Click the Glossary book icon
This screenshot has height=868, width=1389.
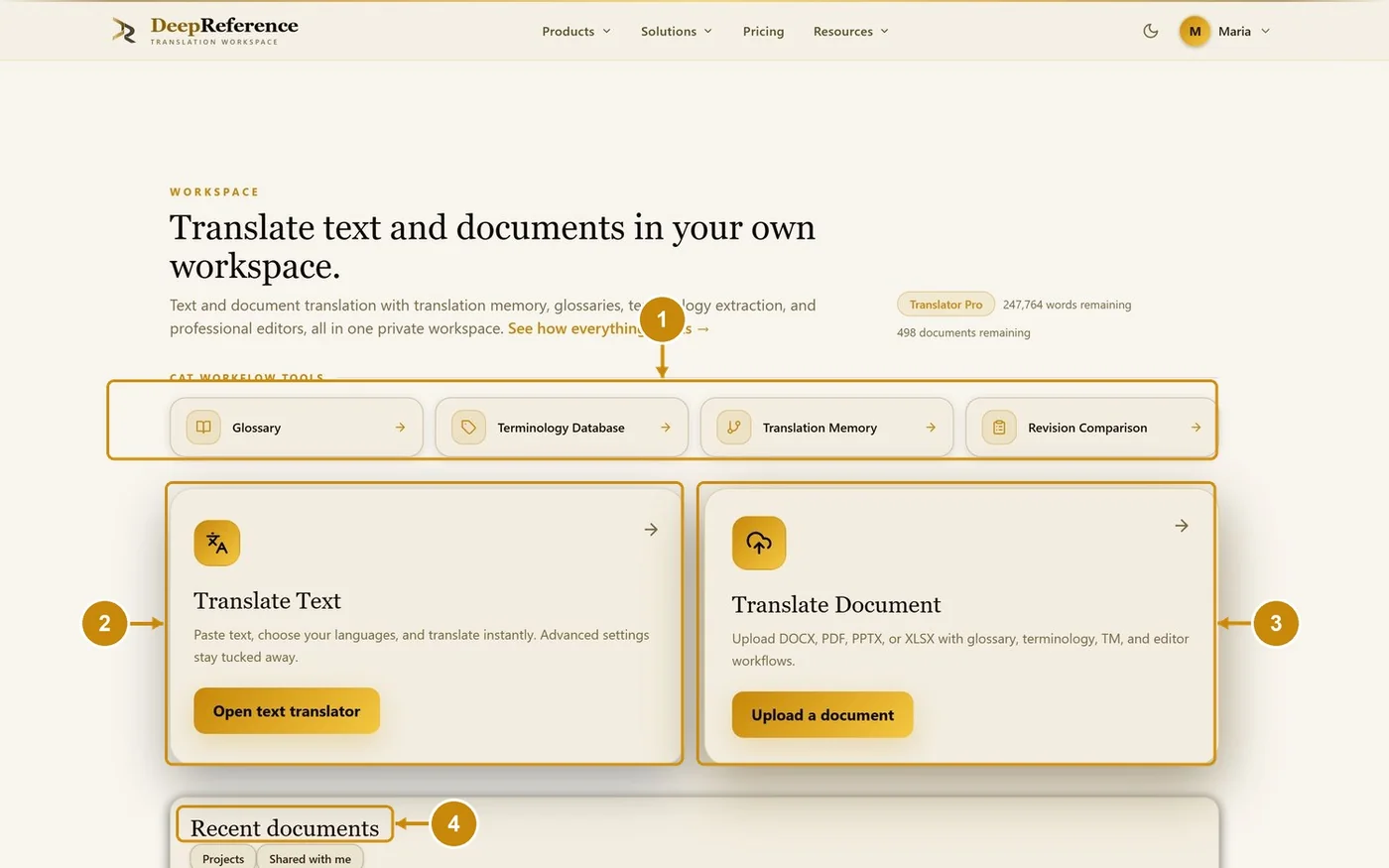(203, 428)
